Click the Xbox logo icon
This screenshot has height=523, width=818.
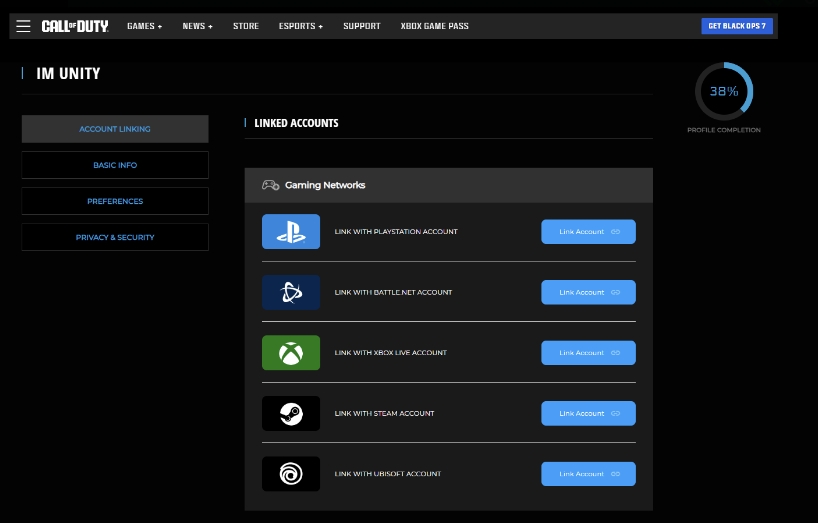pyautogui.click(x=291, y=353)
